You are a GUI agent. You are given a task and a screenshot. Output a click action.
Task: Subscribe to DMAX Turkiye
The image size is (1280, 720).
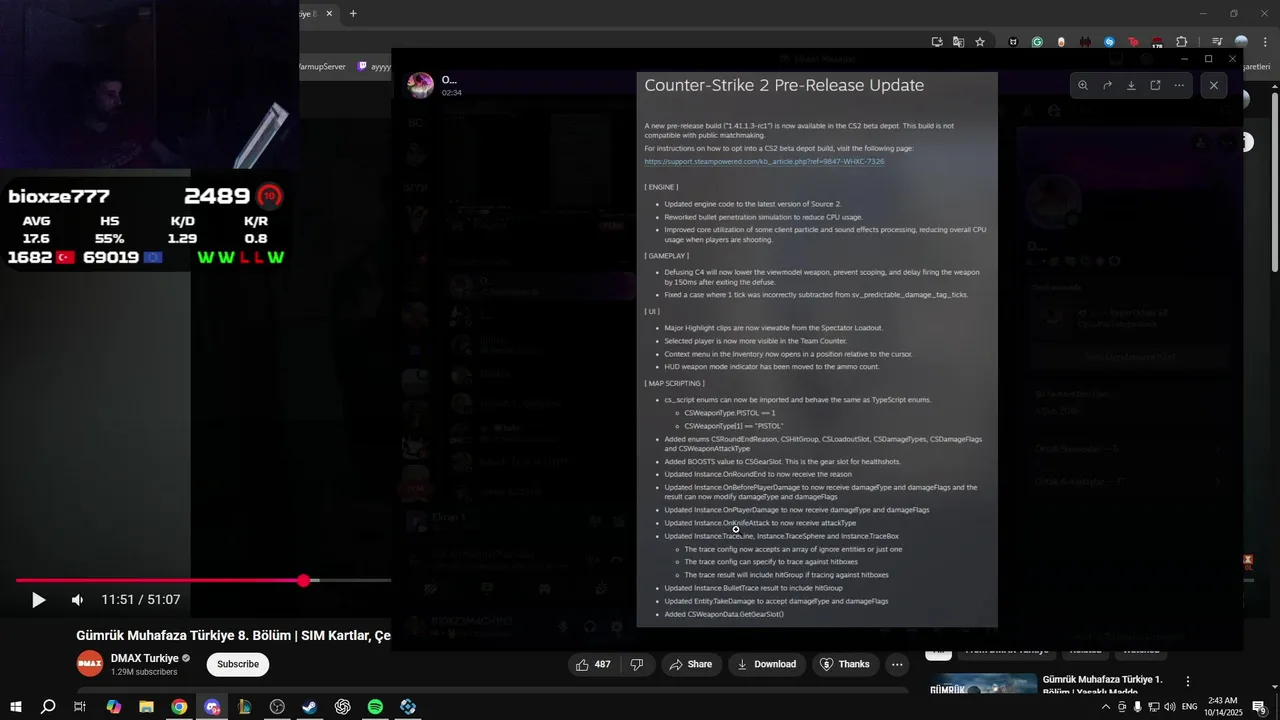tap(238, 664)
